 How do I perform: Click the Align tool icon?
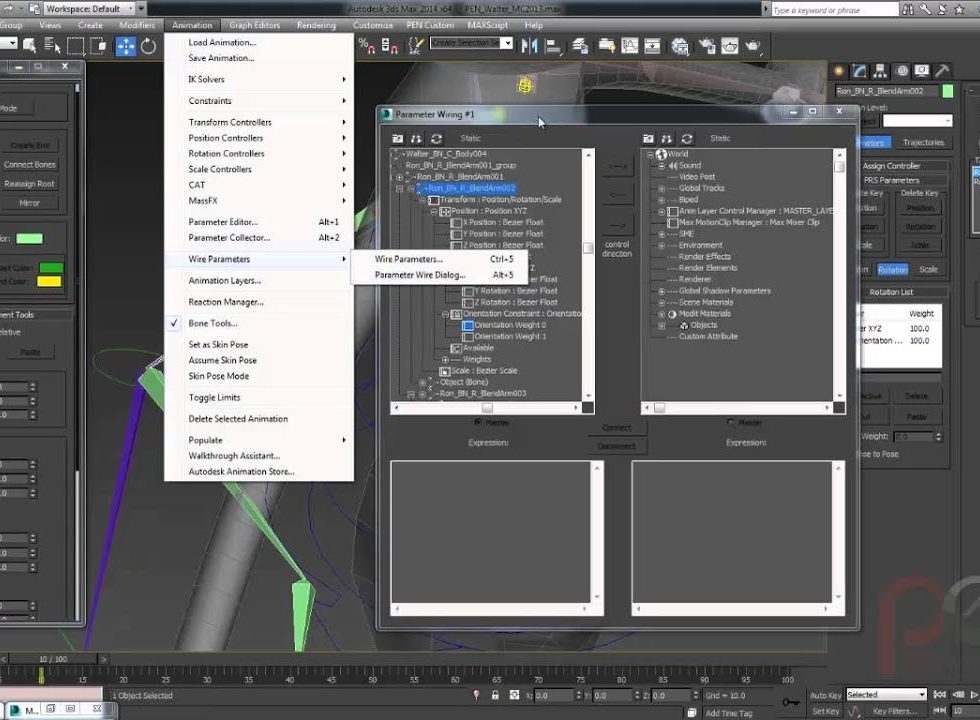point(553,46)
